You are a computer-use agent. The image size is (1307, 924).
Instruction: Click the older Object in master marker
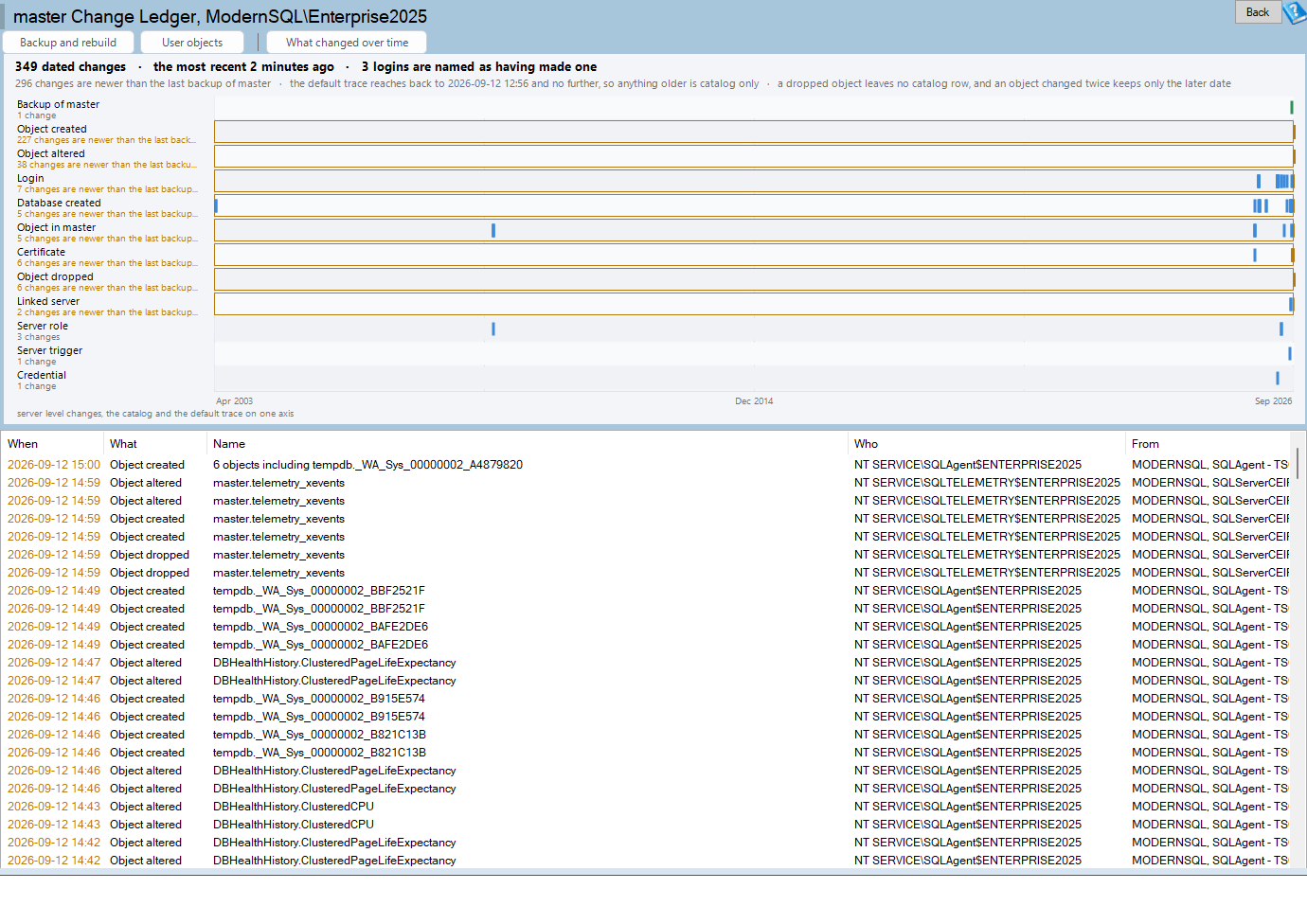[x=493, y=230]
